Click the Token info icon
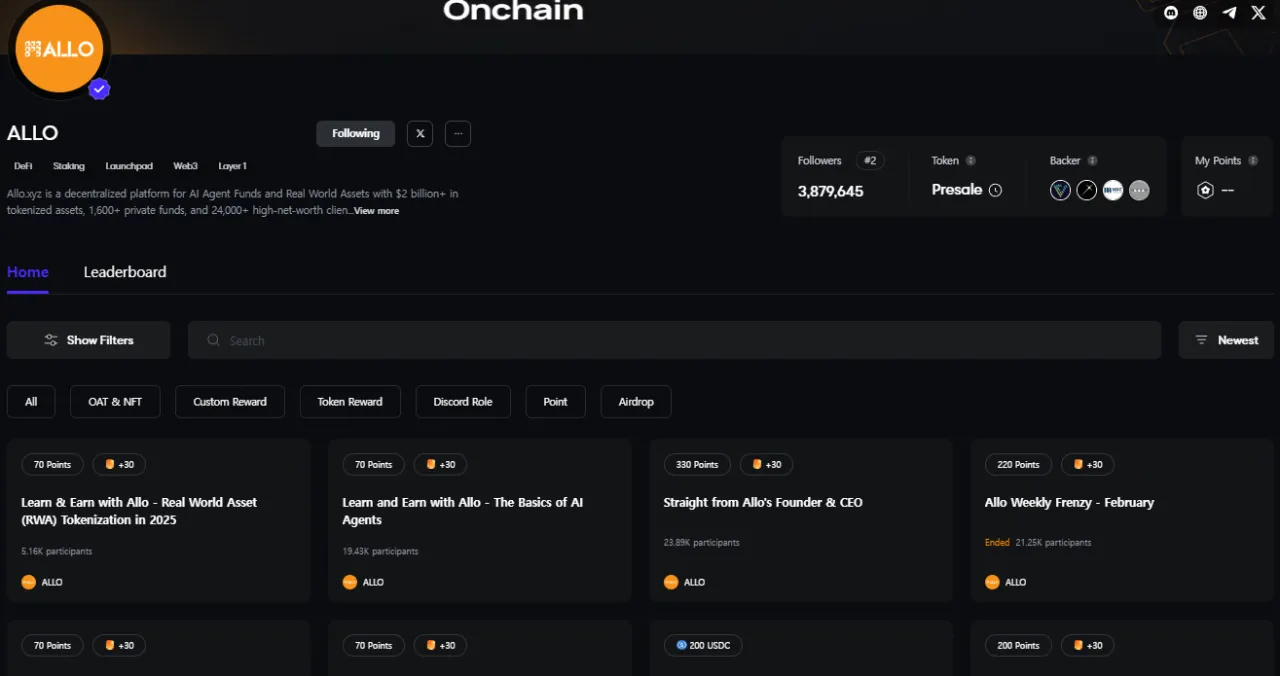Image resolution: width=1280 pixels, height=676 pixels. tap(971, 161)
